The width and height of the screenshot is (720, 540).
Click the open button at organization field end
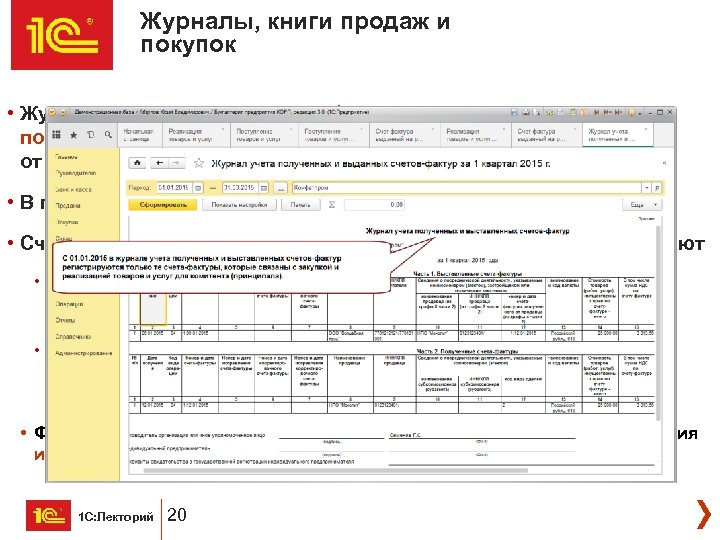click(x=657, y=188)
